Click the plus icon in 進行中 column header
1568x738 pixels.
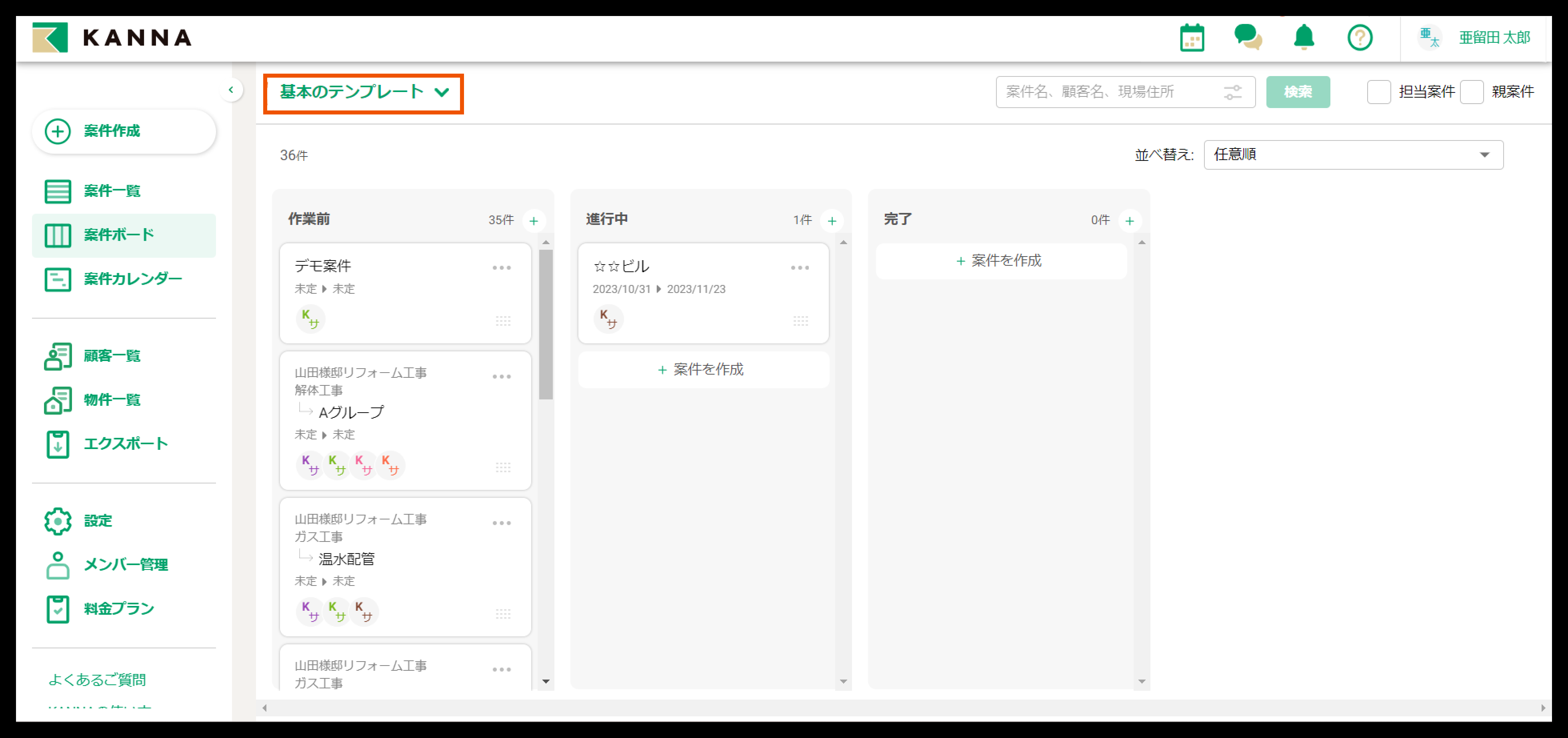(832, 221)
